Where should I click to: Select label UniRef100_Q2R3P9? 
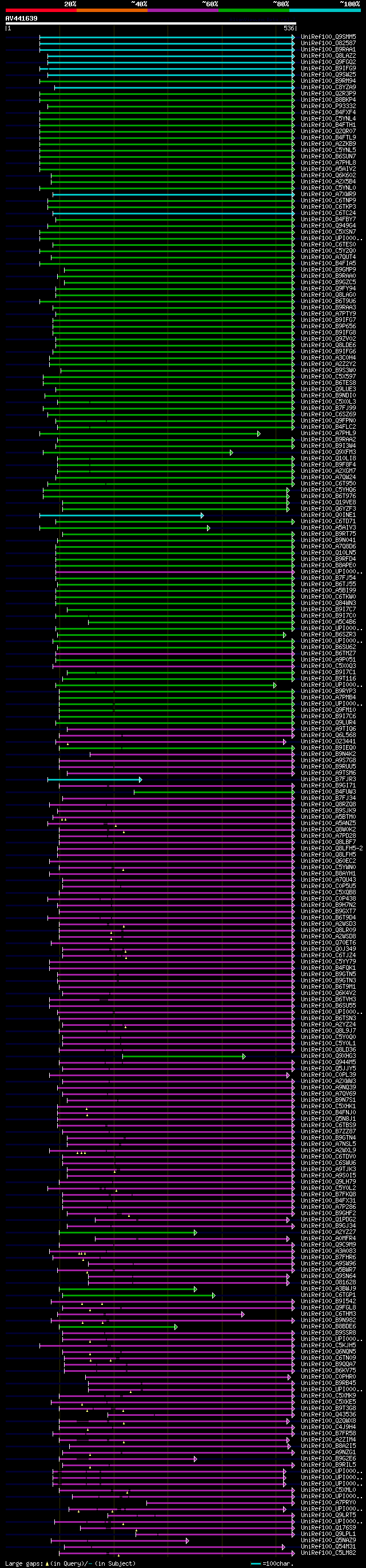coord(328,94)
